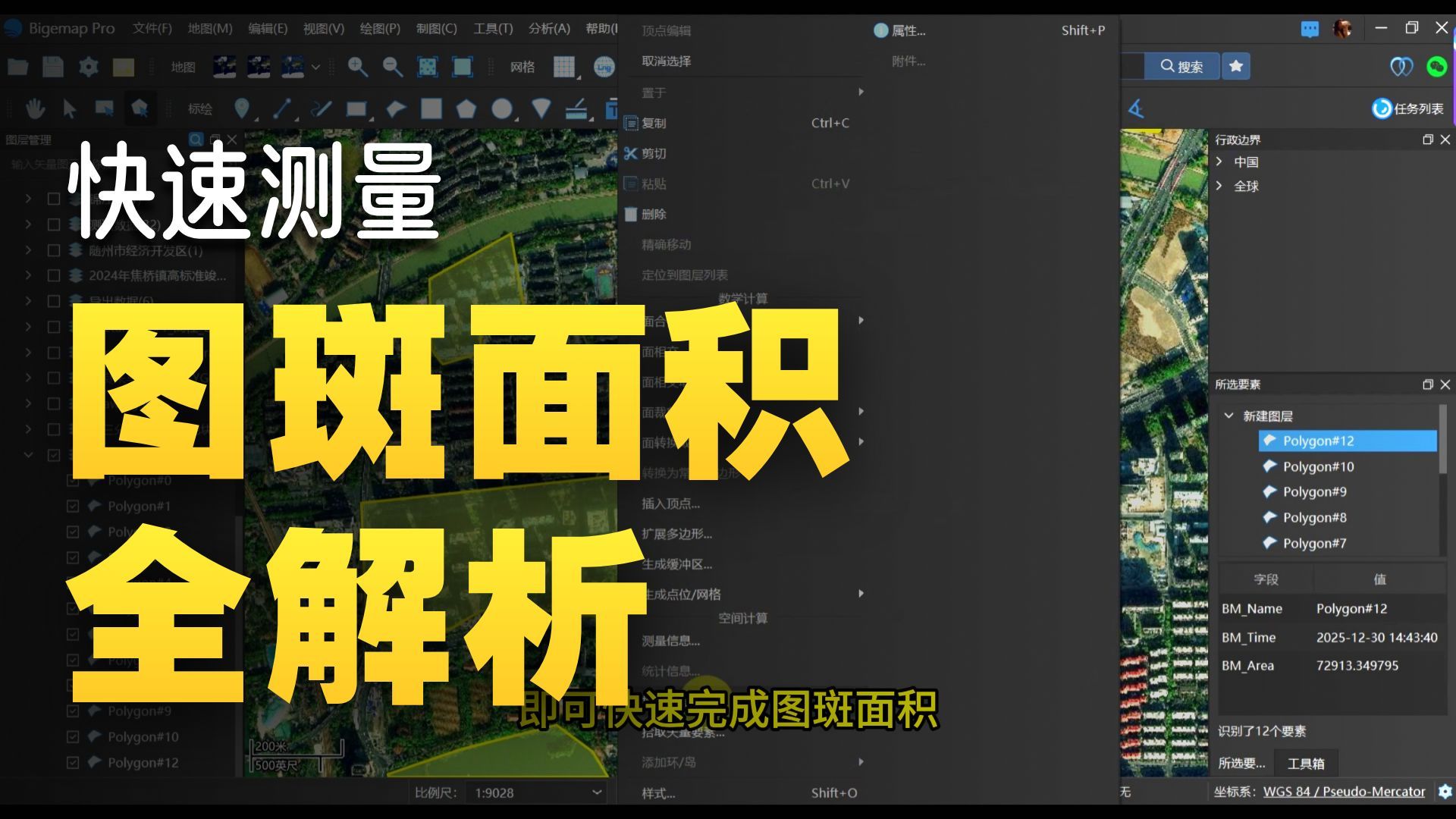Open the 分析(A) menu

tap(549, 28)
